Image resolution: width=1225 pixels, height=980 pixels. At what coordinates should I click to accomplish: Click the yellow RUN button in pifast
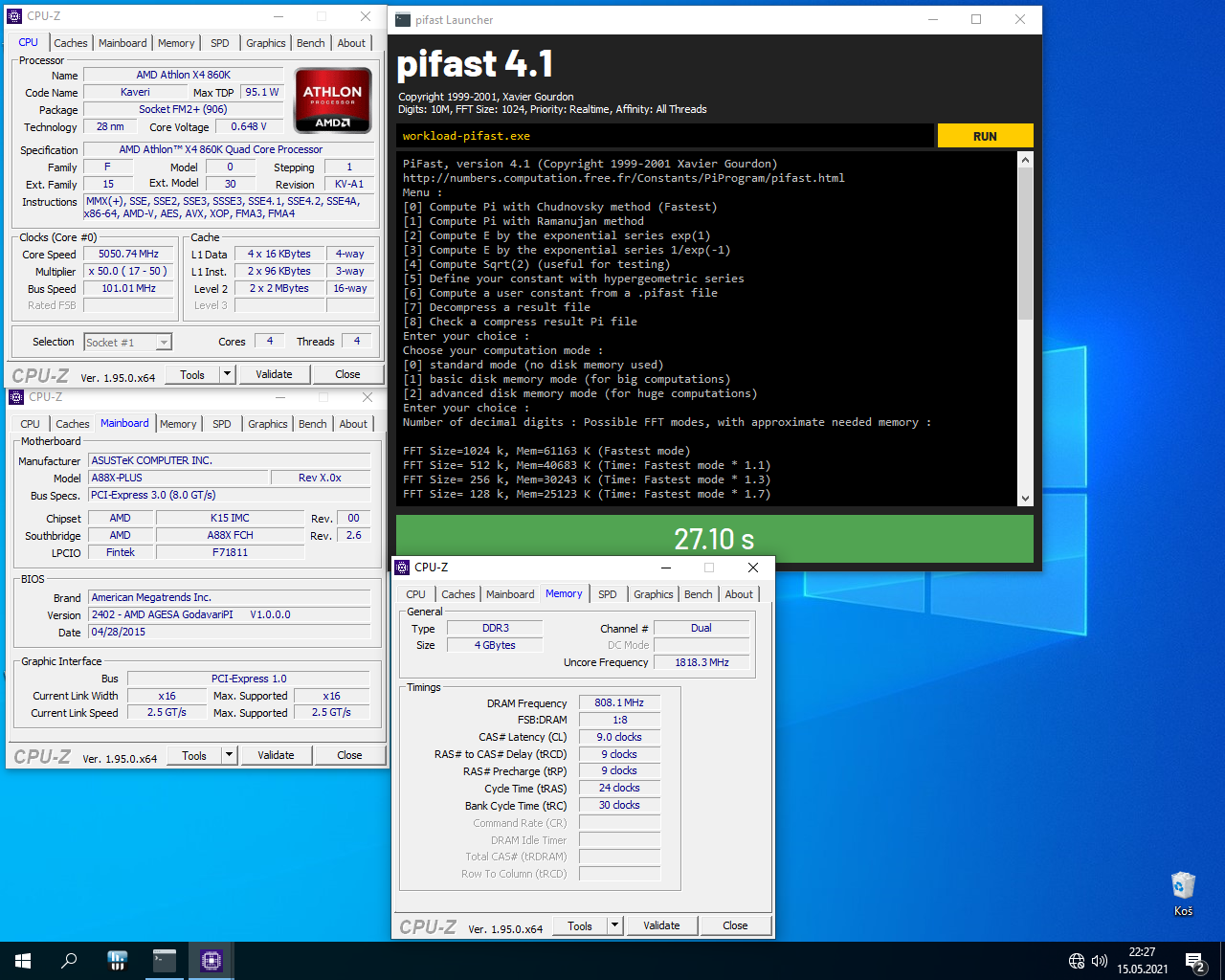tap(985, 136)
